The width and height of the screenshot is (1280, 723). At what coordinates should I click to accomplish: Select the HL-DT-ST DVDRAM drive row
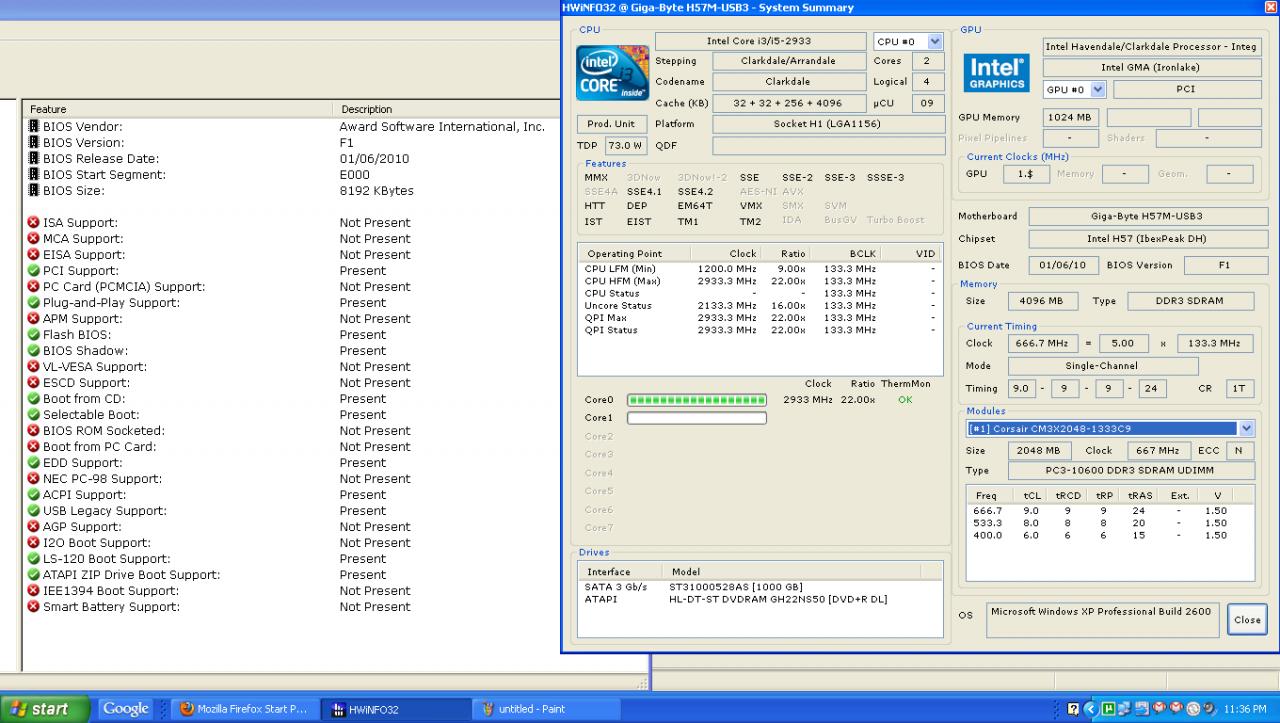pos(760,599)
